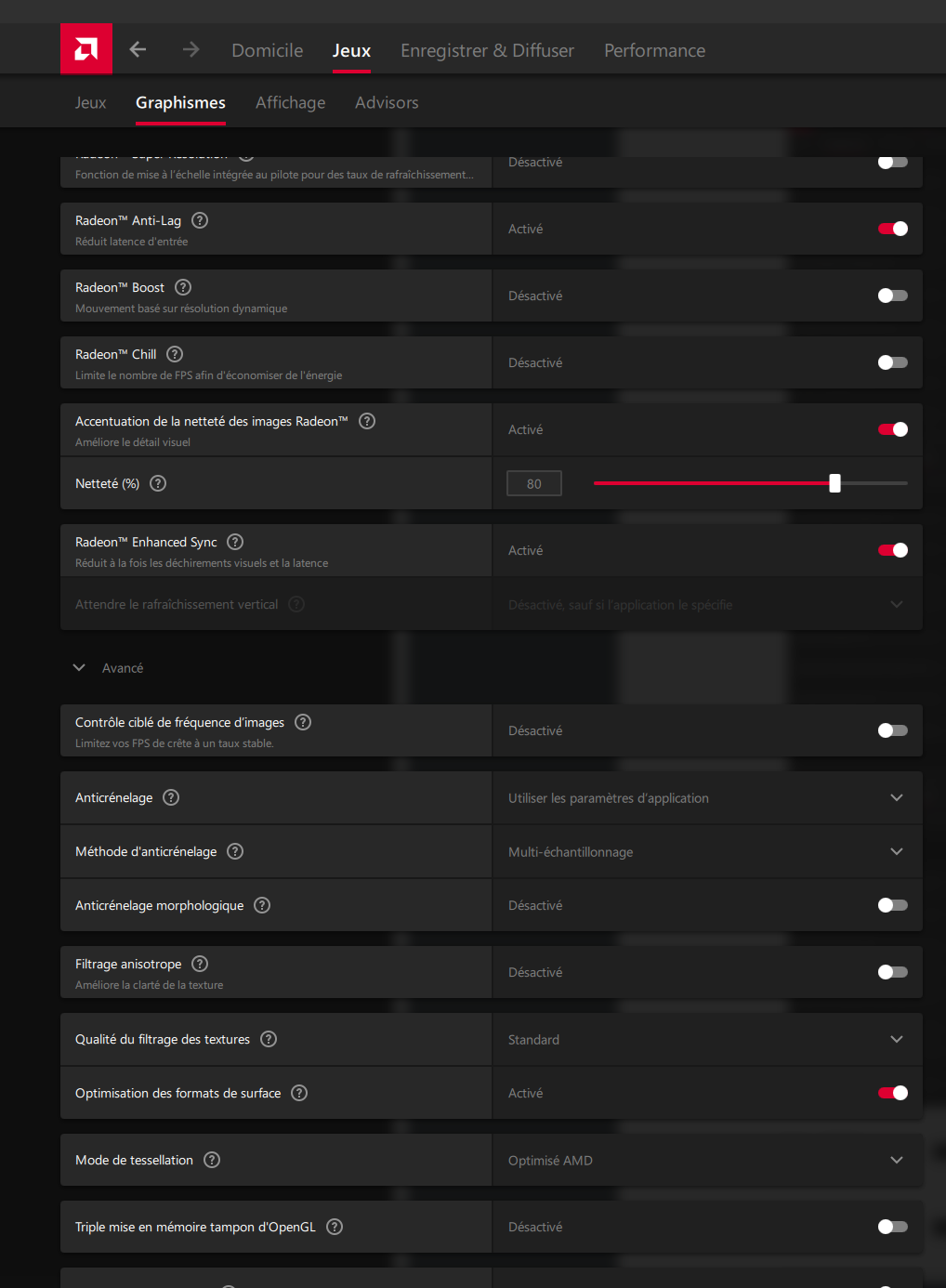Click the AMD logo icon
946x1288 pixels.
click(86, 49)
